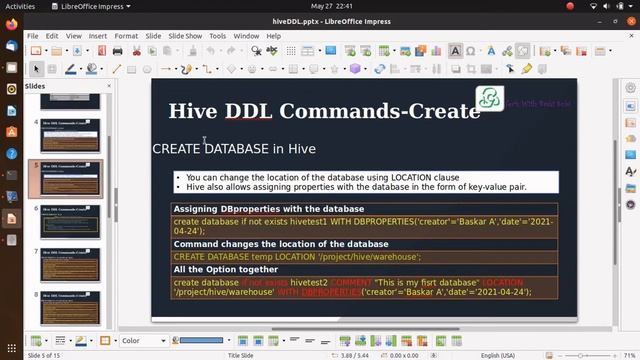The width and height of the screenshot is (640, 360).
Task: Select slide 8 thumbnail
Action: click(70, 308)
